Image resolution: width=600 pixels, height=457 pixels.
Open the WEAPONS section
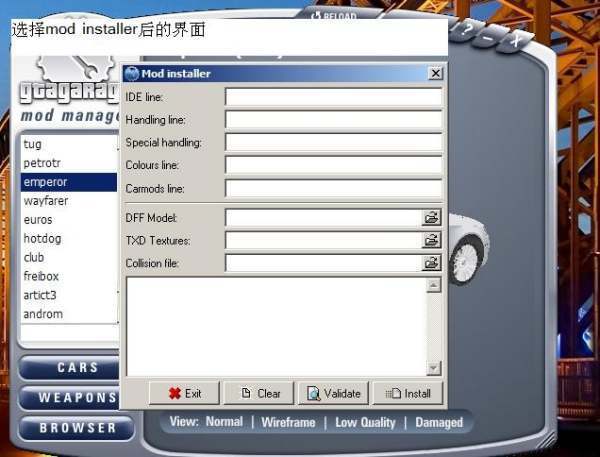point(70,398)
